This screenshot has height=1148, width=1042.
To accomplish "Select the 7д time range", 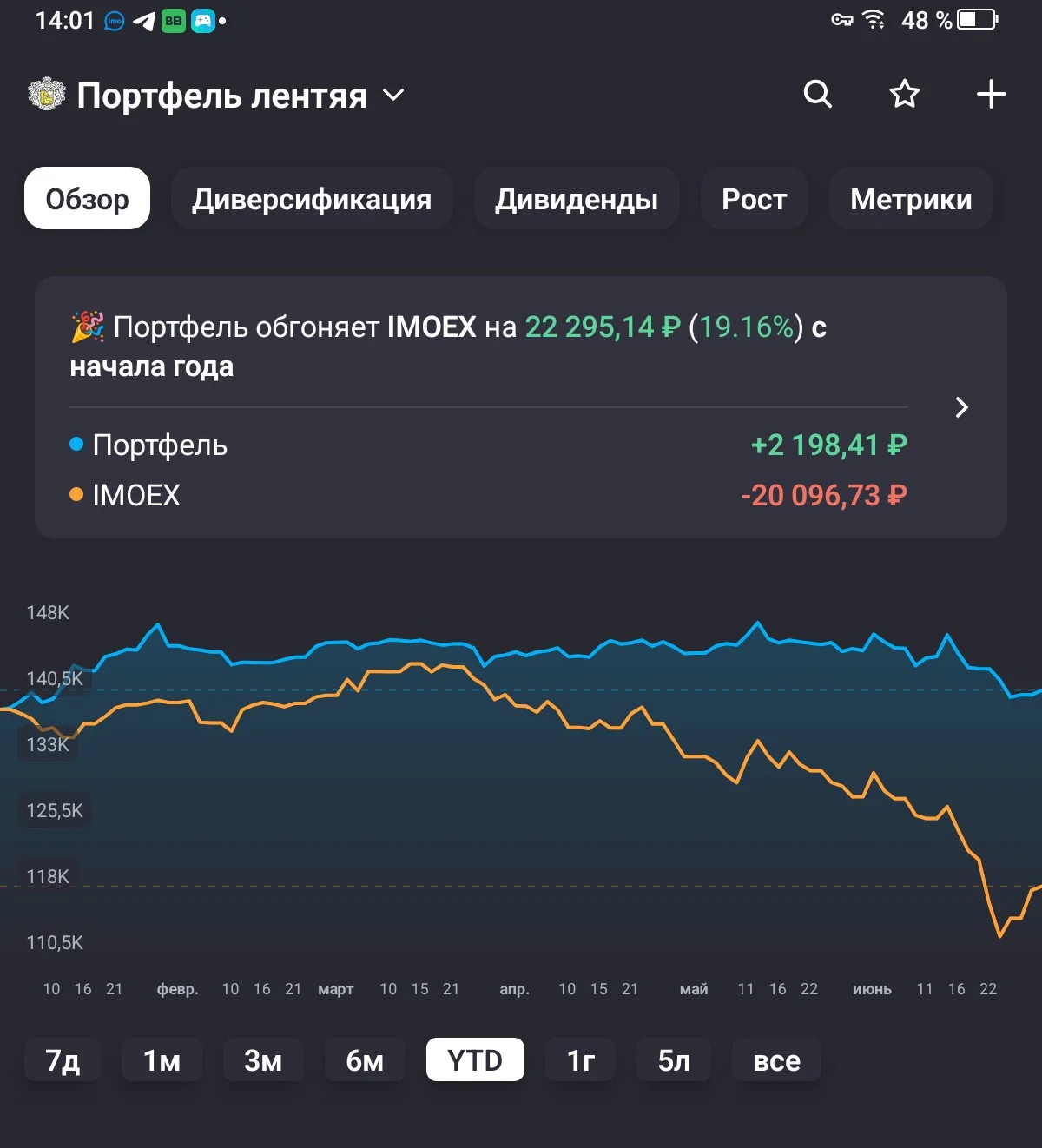I will (x=63, y=1060).
